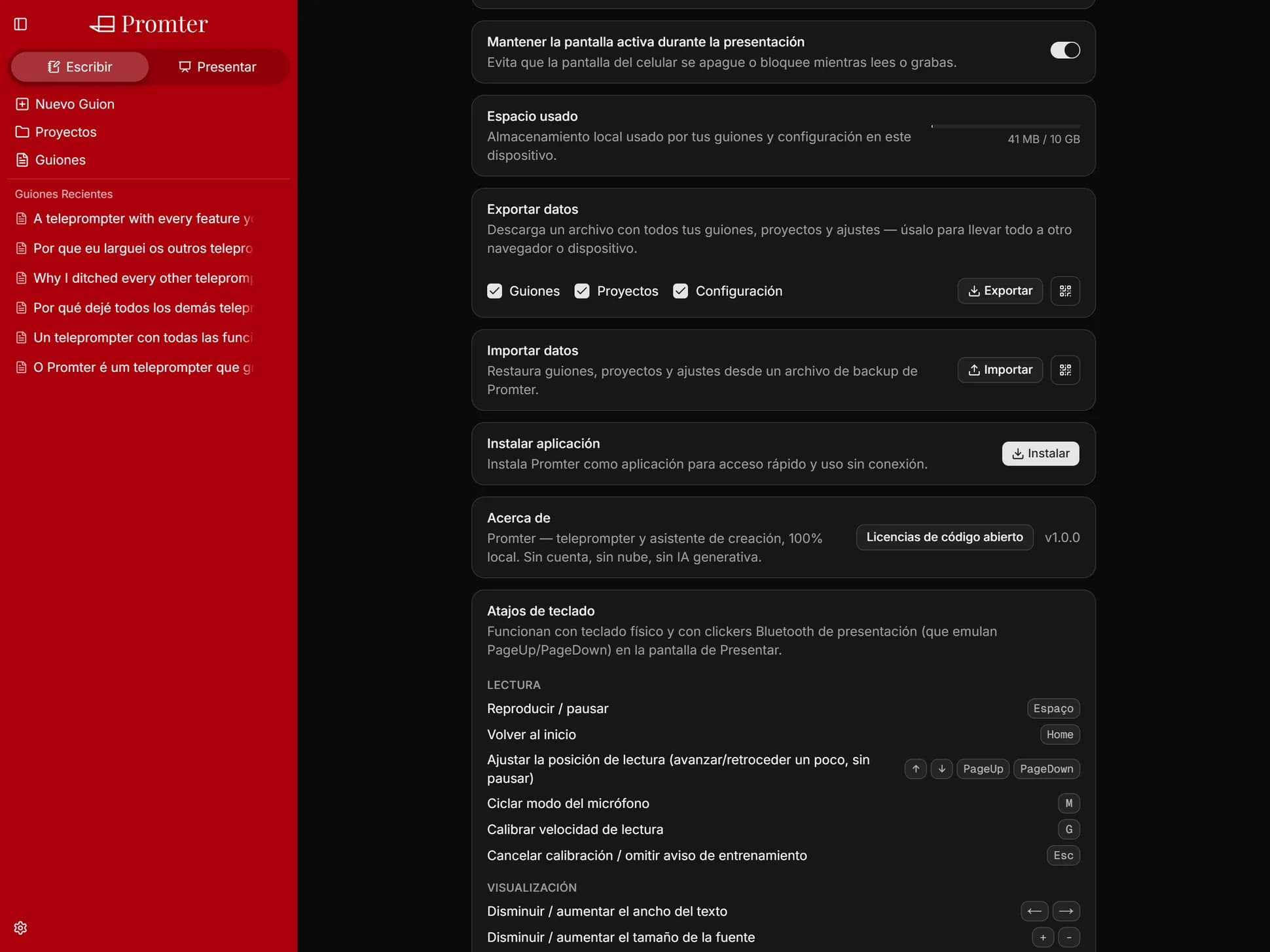Click 'Ciclar modo del micrófono' row
The image size is (1270, 952).
(x=783, y=803)
